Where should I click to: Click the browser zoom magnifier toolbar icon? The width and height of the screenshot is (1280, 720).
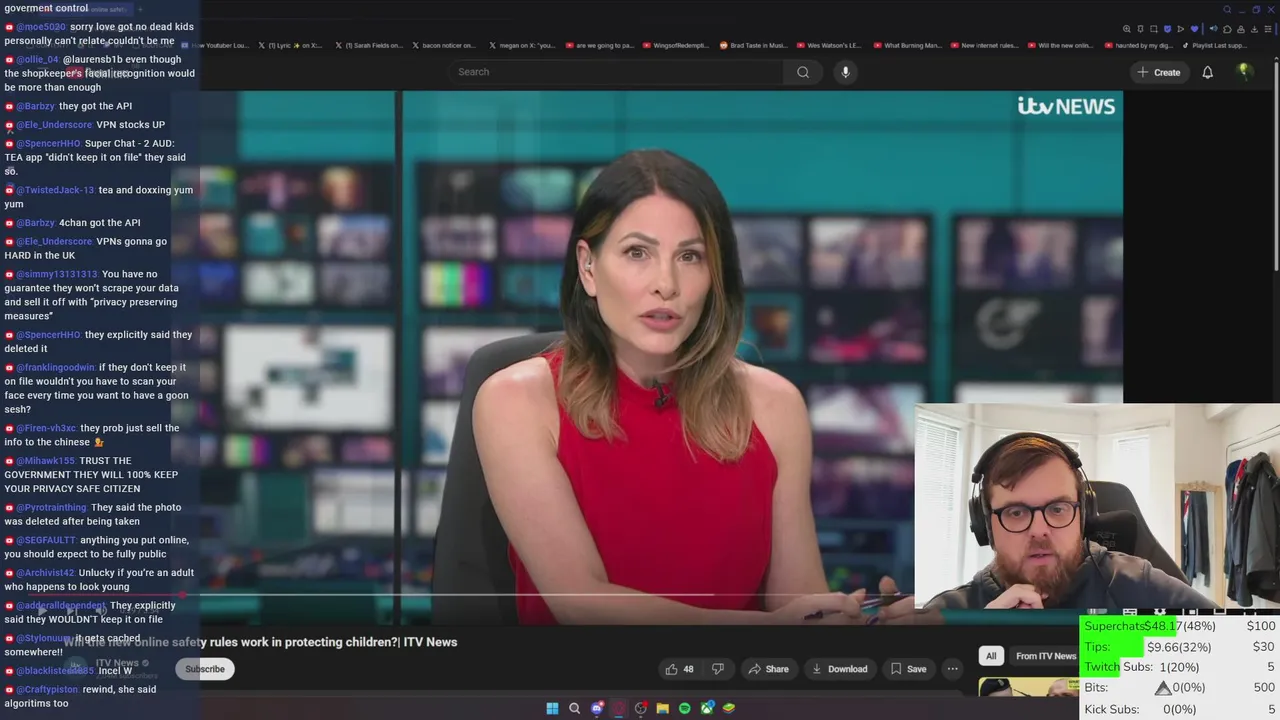click(x=1127, y=29)
